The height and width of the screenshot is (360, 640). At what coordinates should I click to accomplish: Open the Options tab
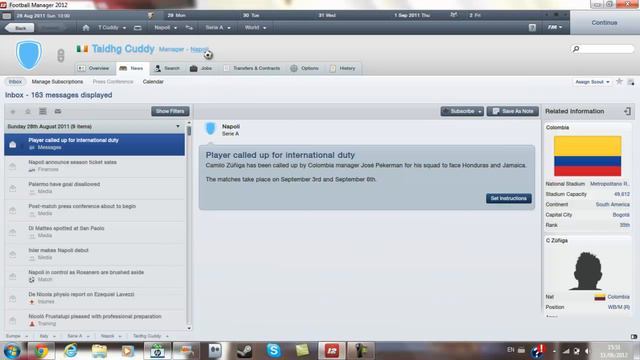tap(304, 68)
